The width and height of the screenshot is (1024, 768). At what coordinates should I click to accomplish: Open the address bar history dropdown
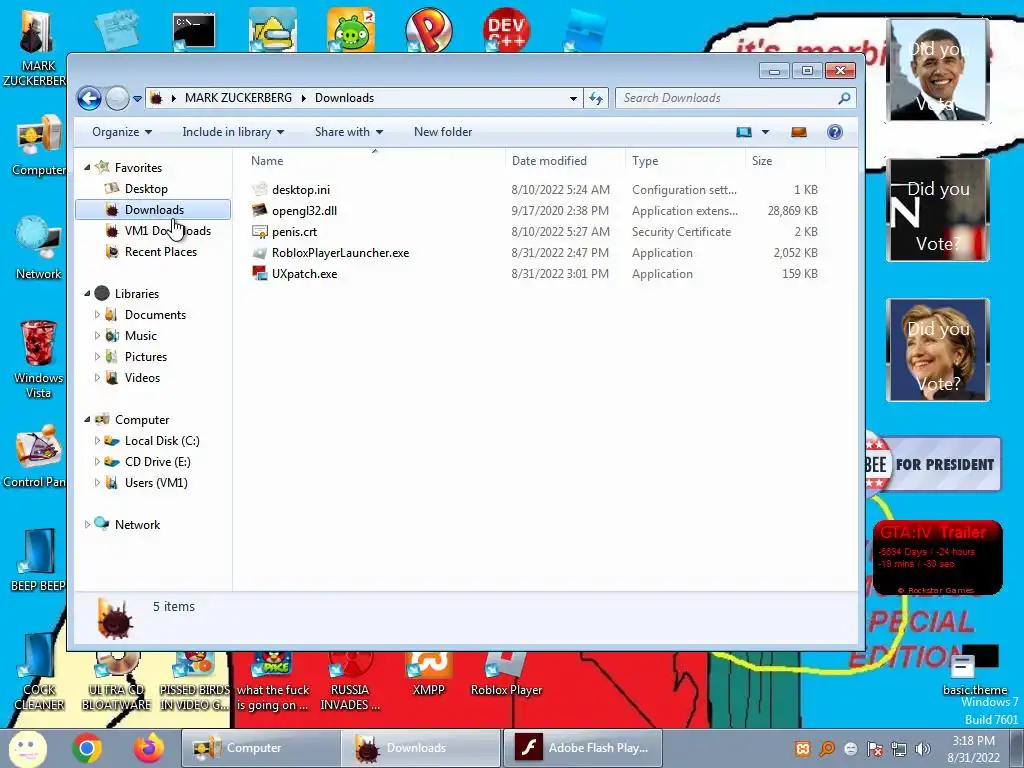[x=573, y=98]
